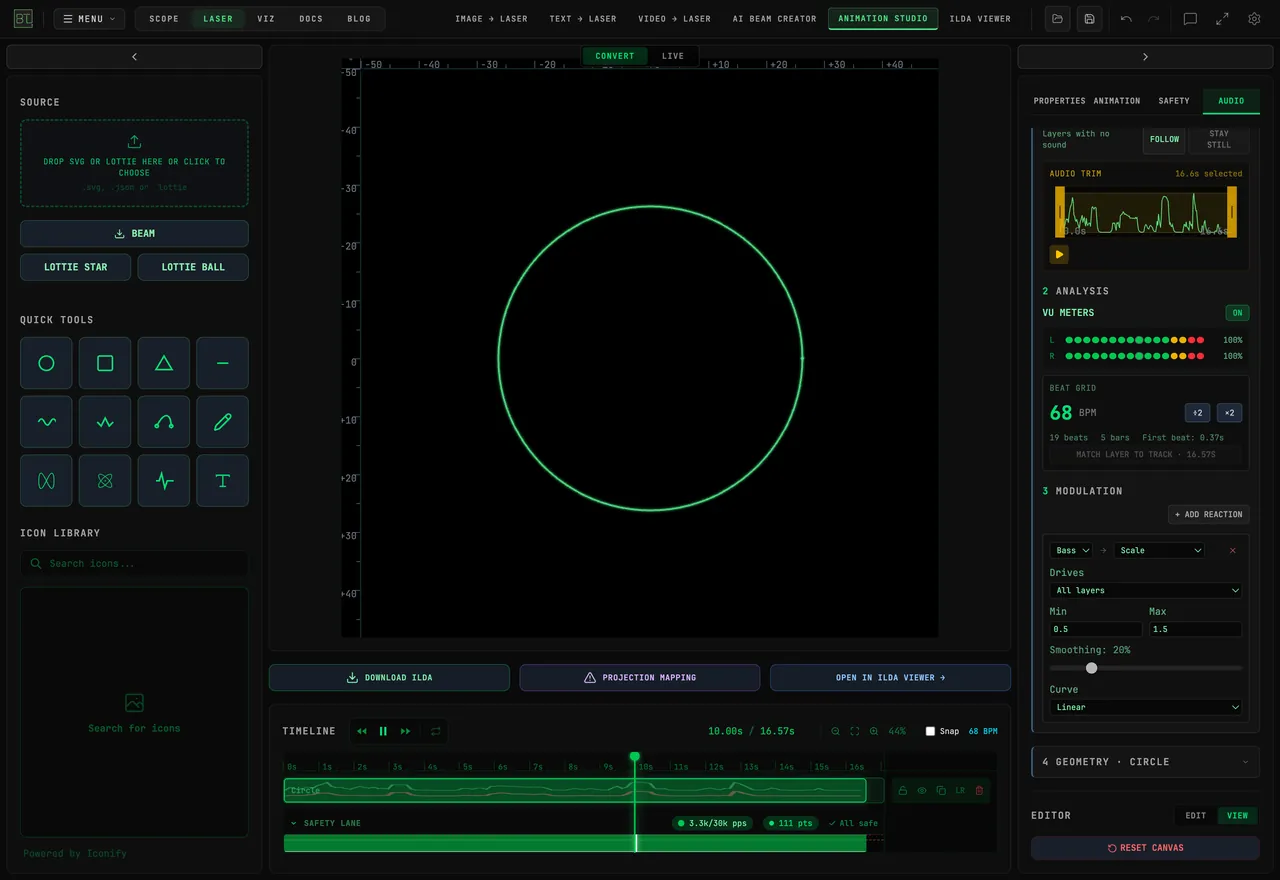Collapse the right panel arrow

[x=1145, y=57]
